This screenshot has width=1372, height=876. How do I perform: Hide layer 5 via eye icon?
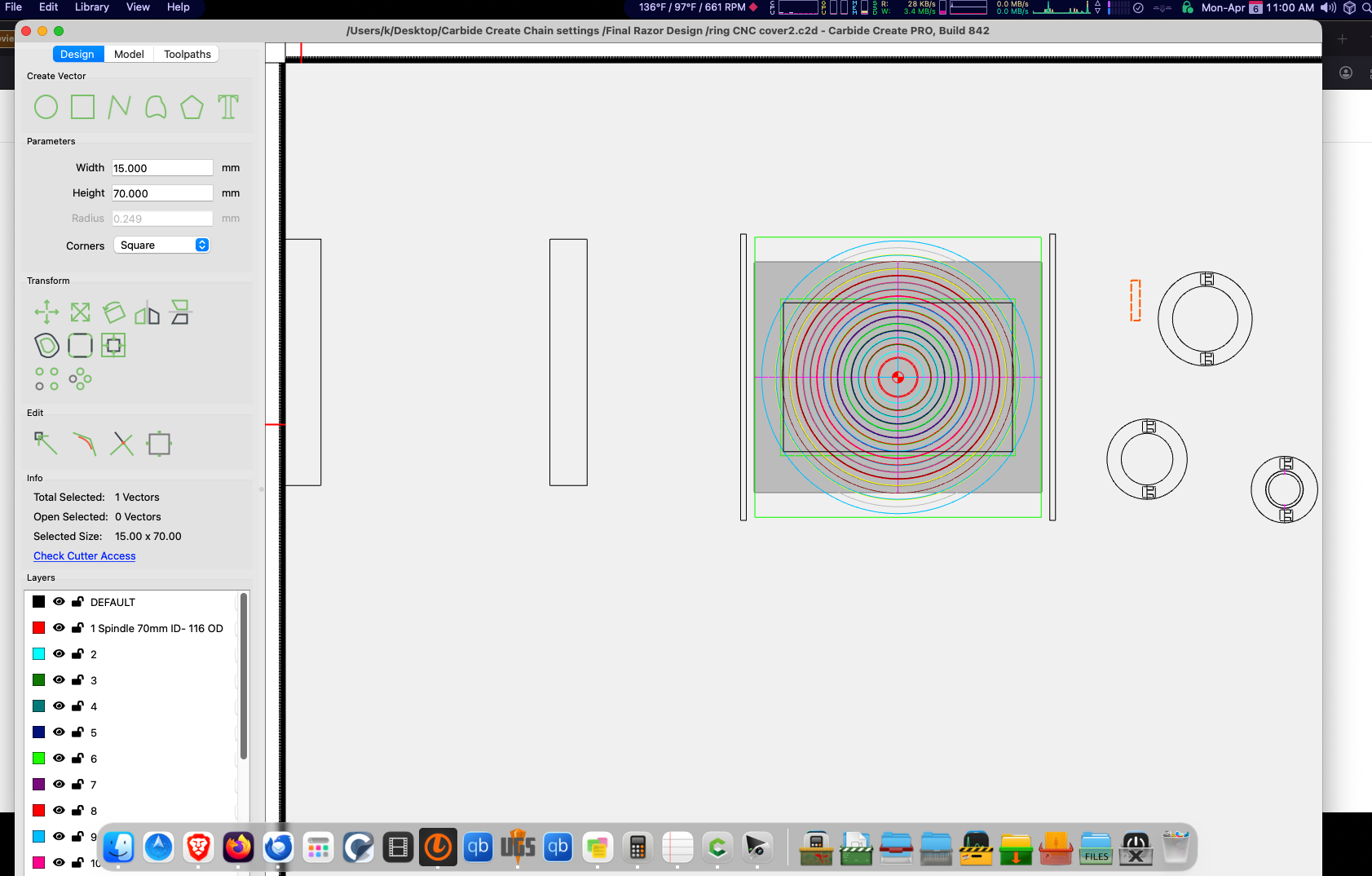pyautogui.click(x=59, y=732)
